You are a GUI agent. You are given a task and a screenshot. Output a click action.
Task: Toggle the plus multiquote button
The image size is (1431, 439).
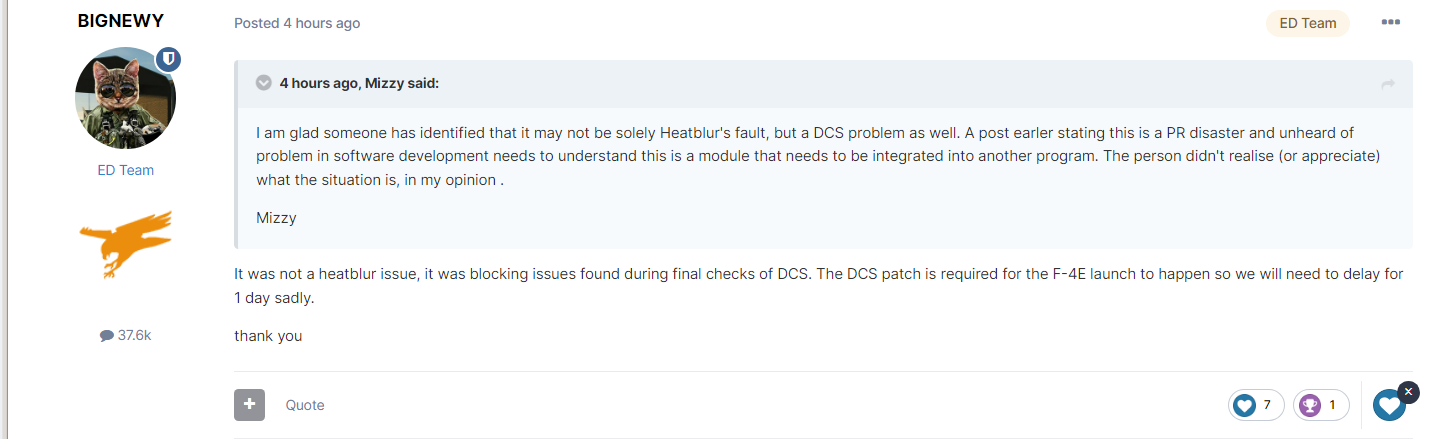click(249, 405)
